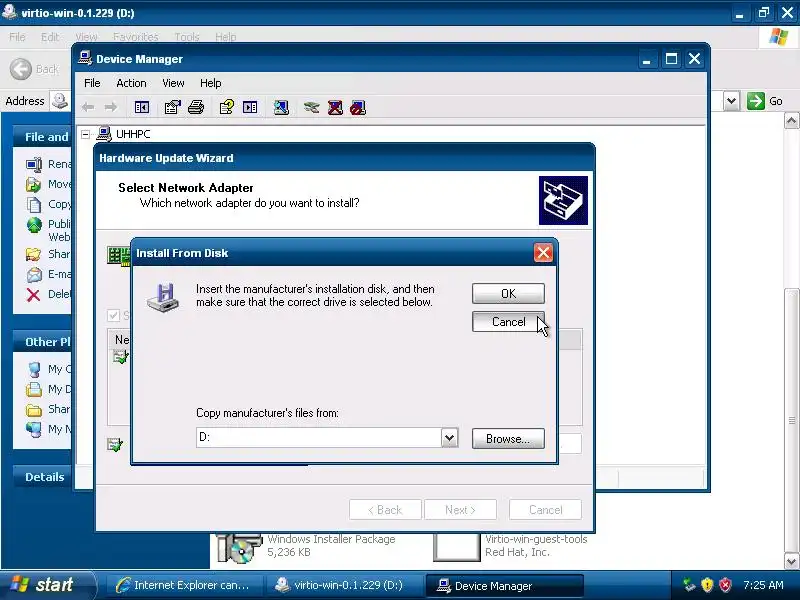Open Favorites menu in the Explorer window

click(136, 37)
